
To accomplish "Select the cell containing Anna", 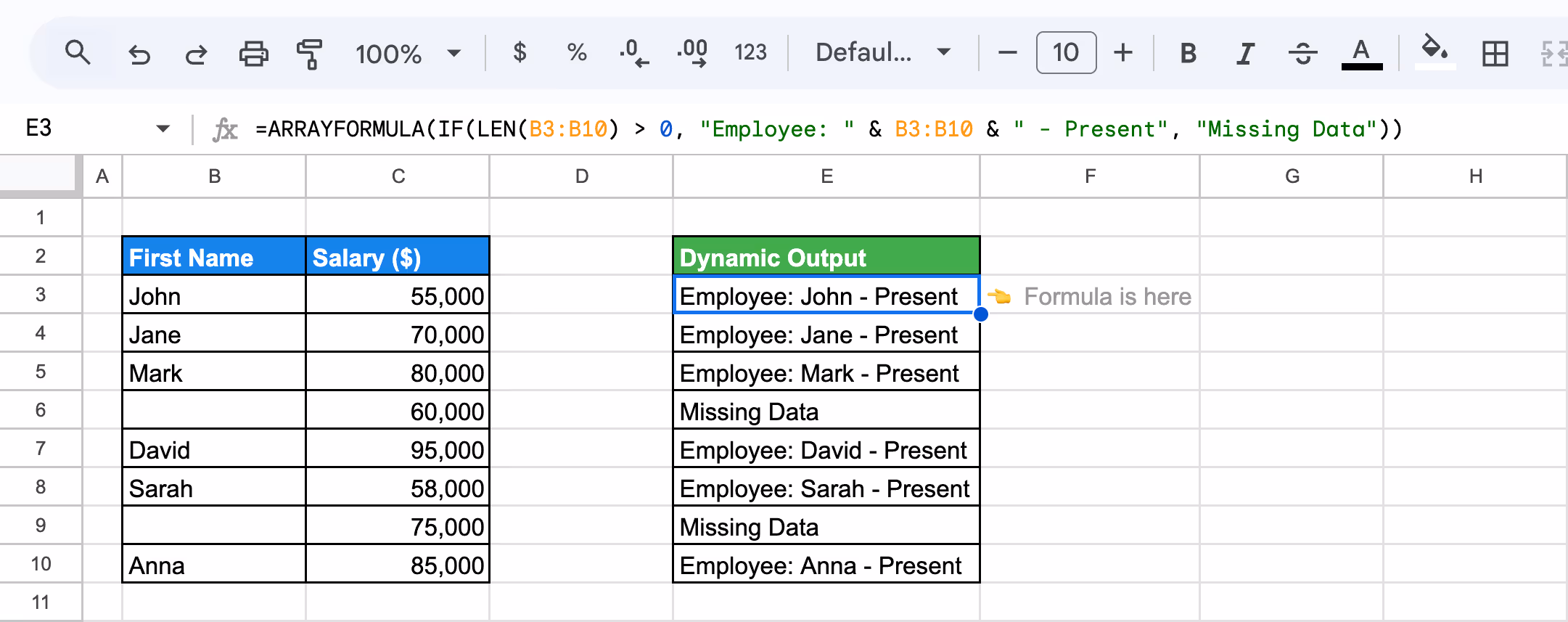I will click(214, 564).
